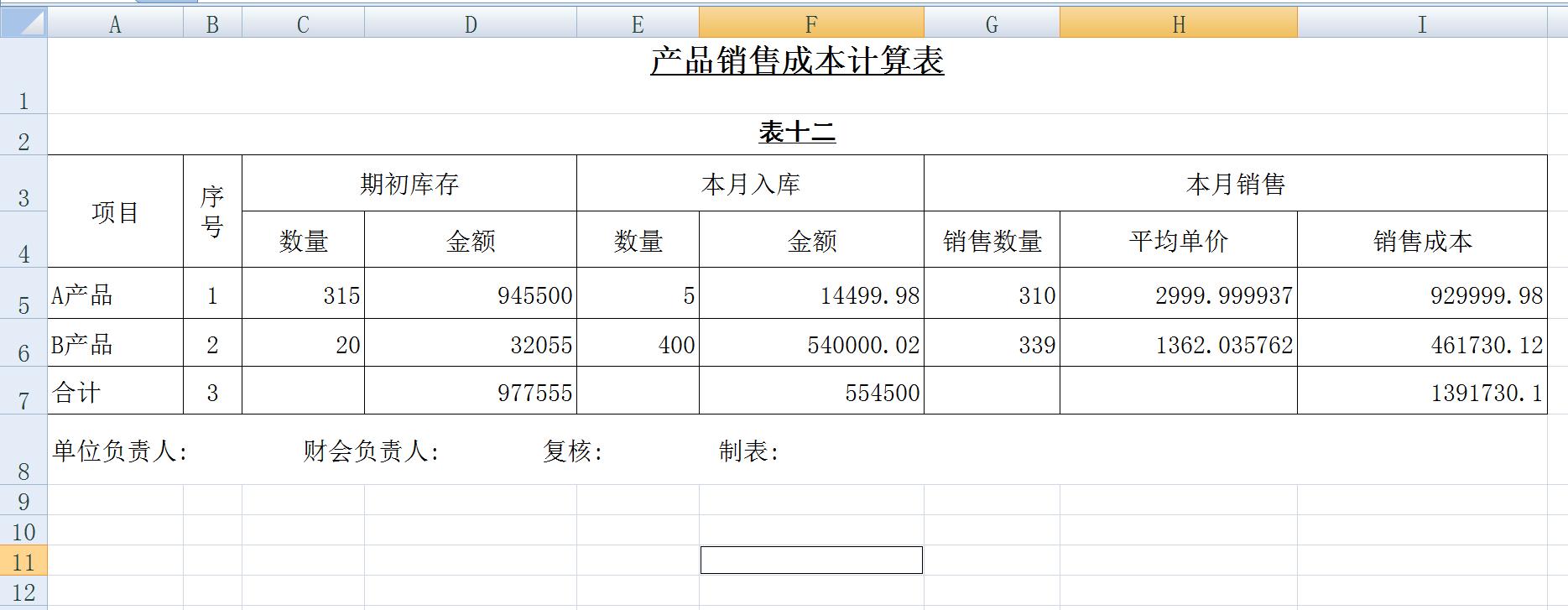Screen dimensions: 1568x610
Task: Click quantity 20 in B产品 row
Action: [x=303, y=342]
